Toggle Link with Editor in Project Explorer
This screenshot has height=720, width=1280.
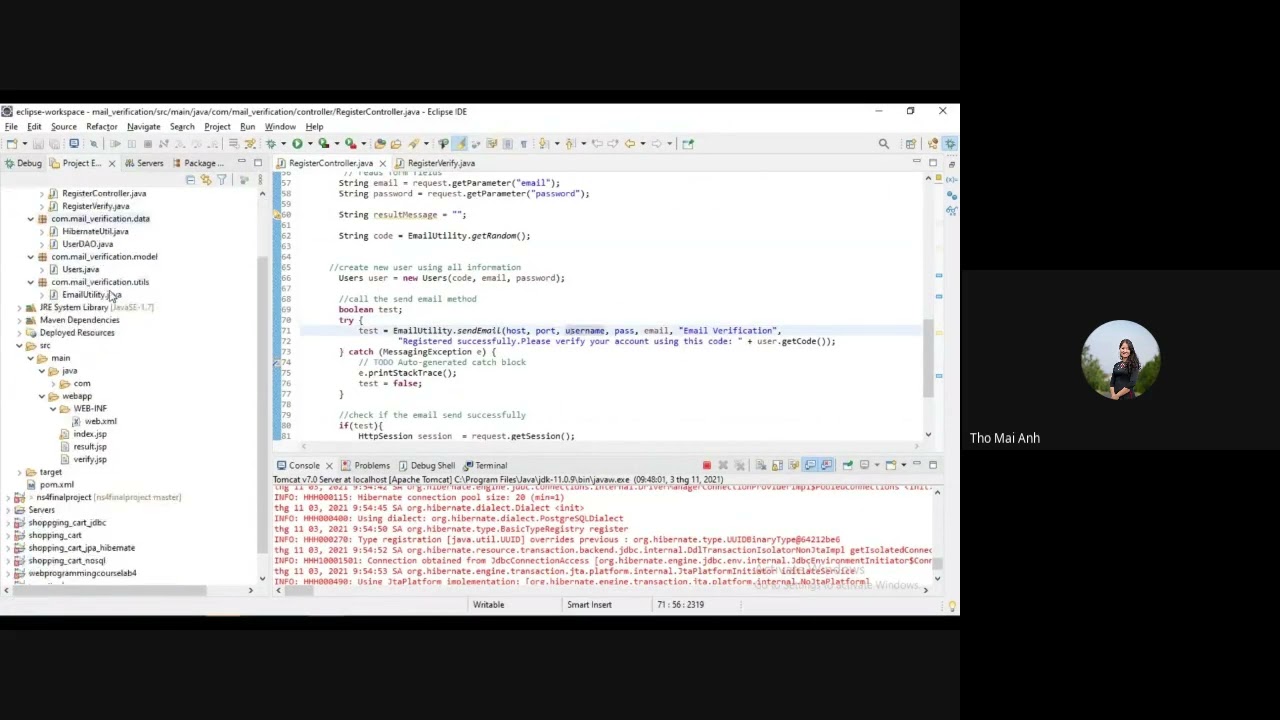coord(206,180)
